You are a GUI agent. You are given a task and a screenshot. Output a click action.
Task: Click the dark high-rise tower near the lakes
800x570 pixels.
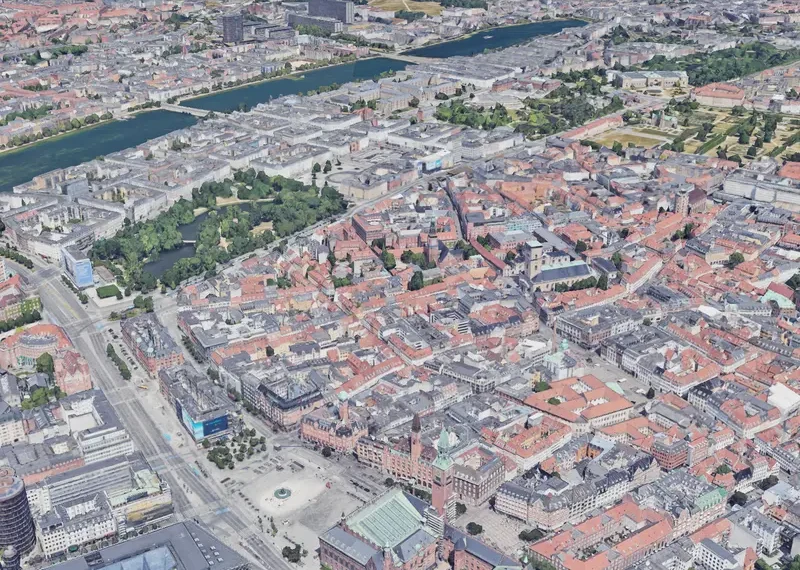233,29
